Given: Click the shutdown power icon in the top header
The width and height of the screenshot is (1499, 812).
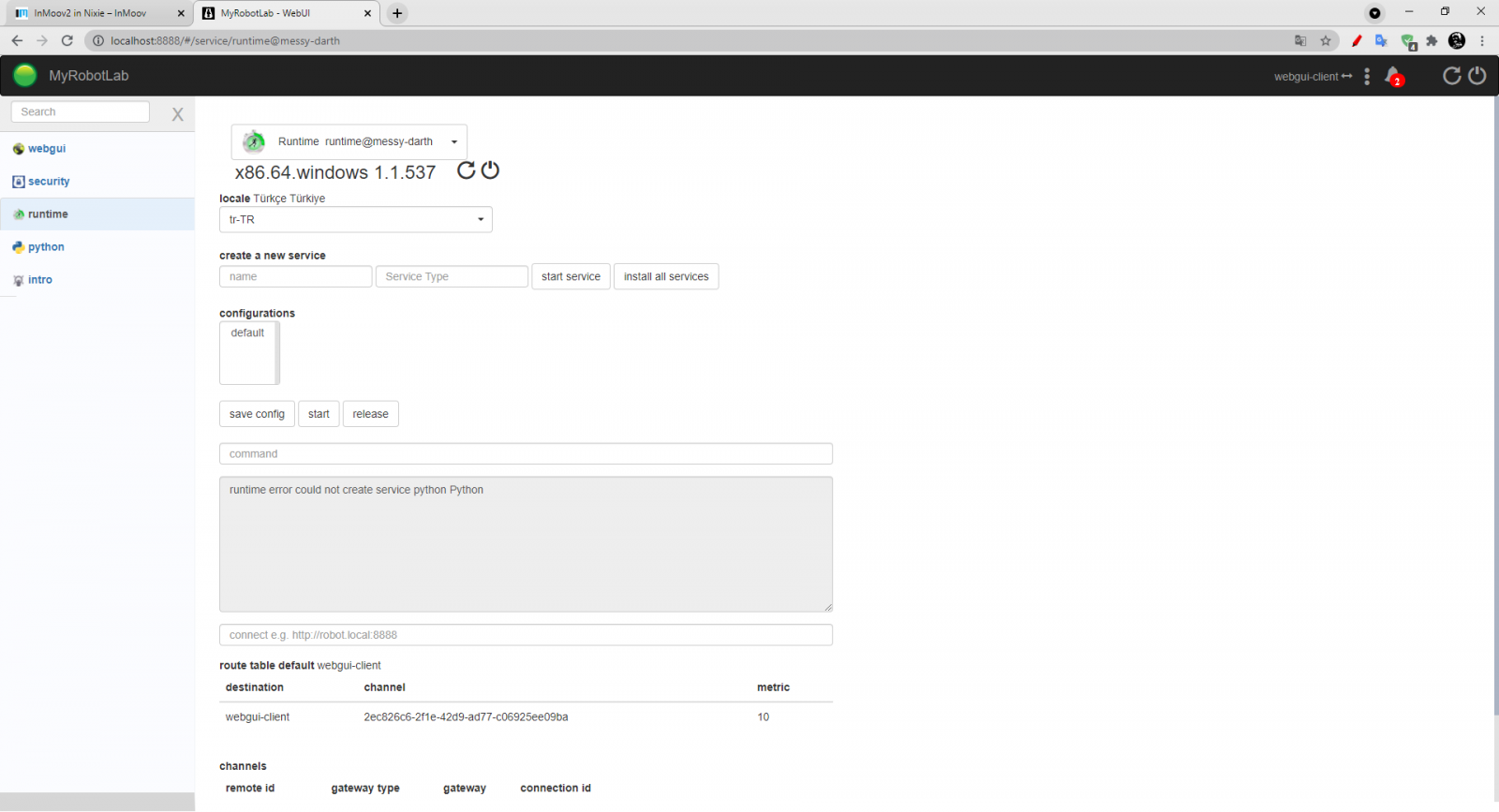Looking at the screenshot, I should tap(1477, 76).
